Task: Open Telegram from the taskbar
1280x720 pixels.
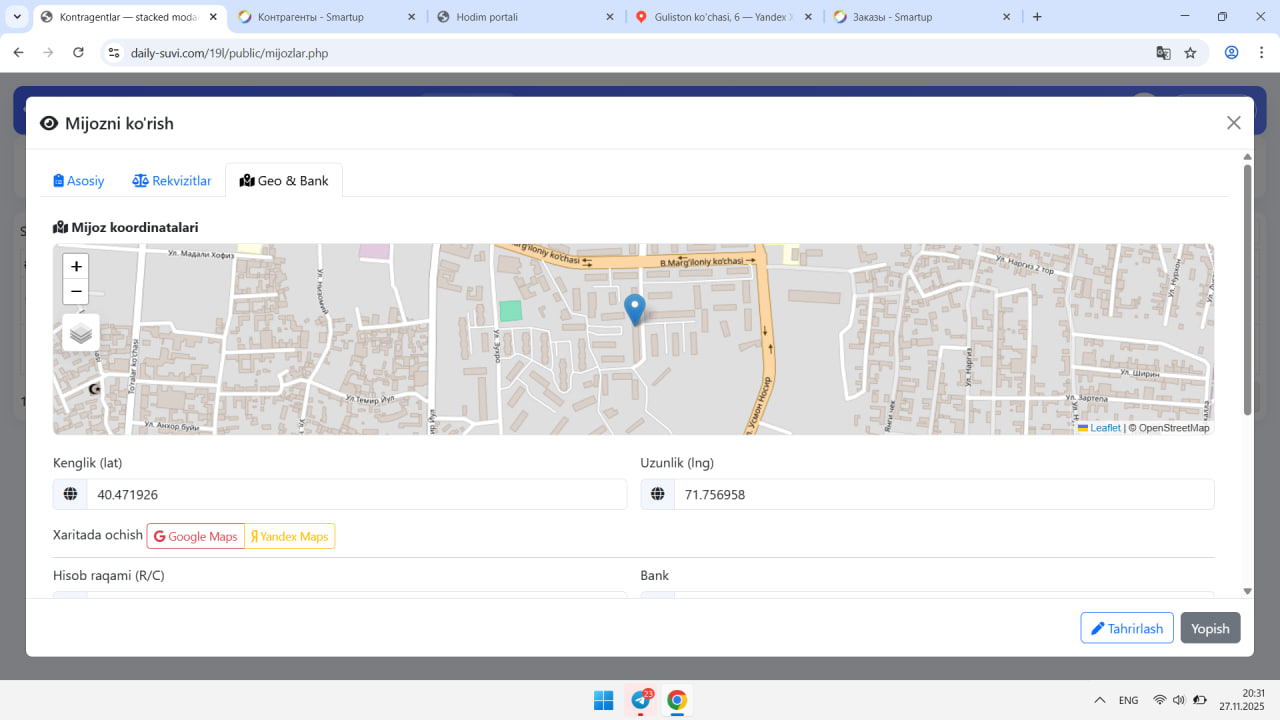Action: [x=640, y=700]
